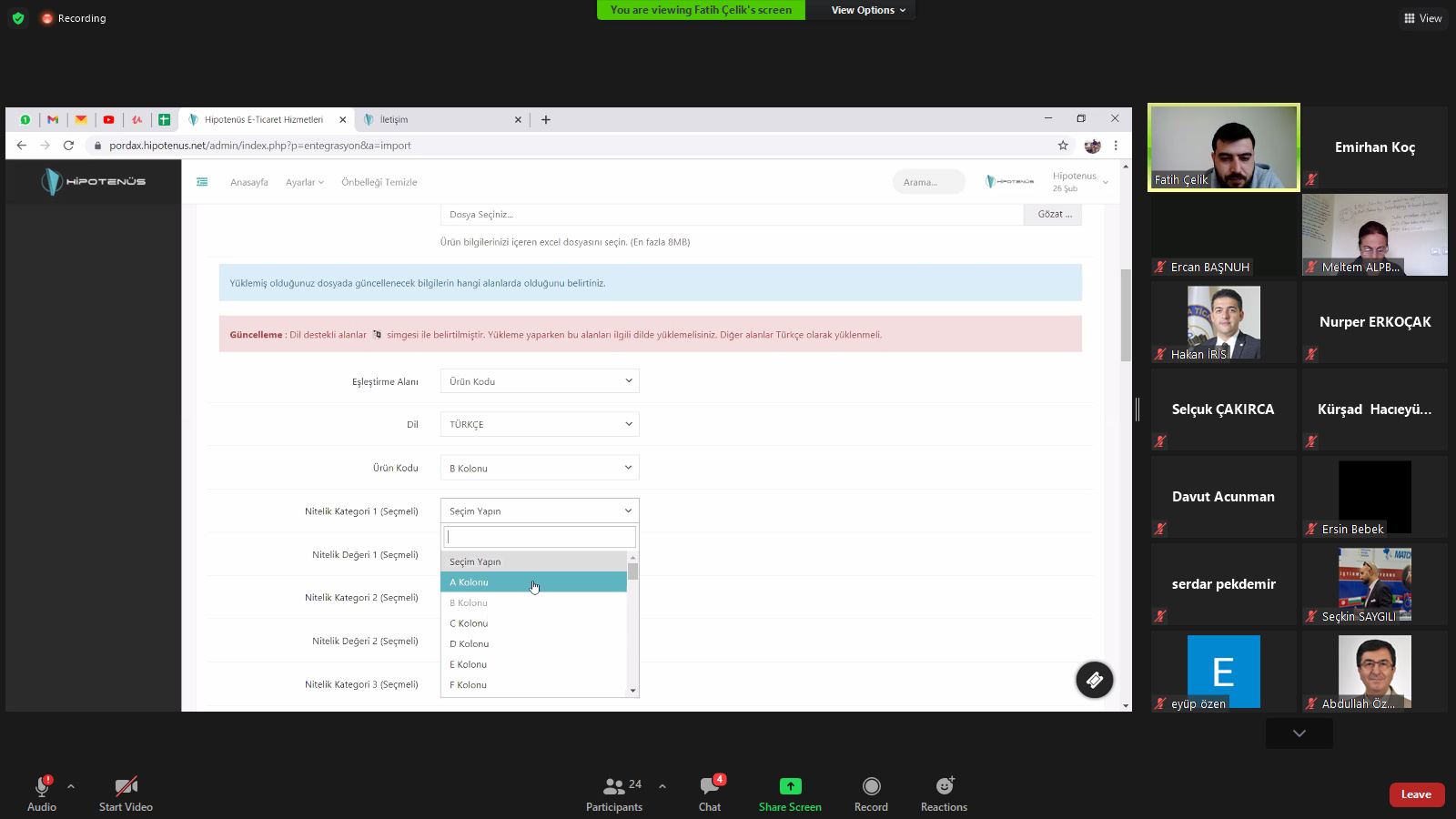Reload the browser page
The height and width of the screenshot is (819, 1456).
coord(68,146)
